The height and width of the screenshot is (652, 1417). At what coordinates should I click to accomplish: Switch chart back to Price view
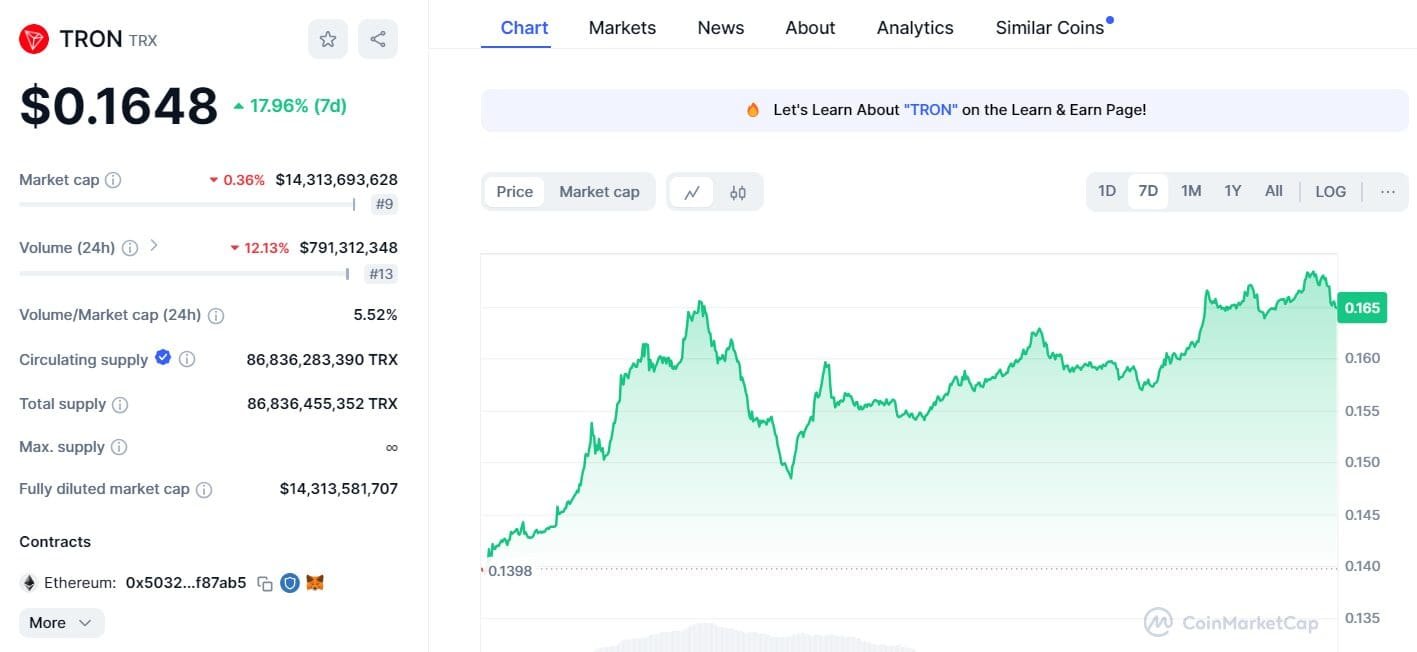(x=514, y=191)
